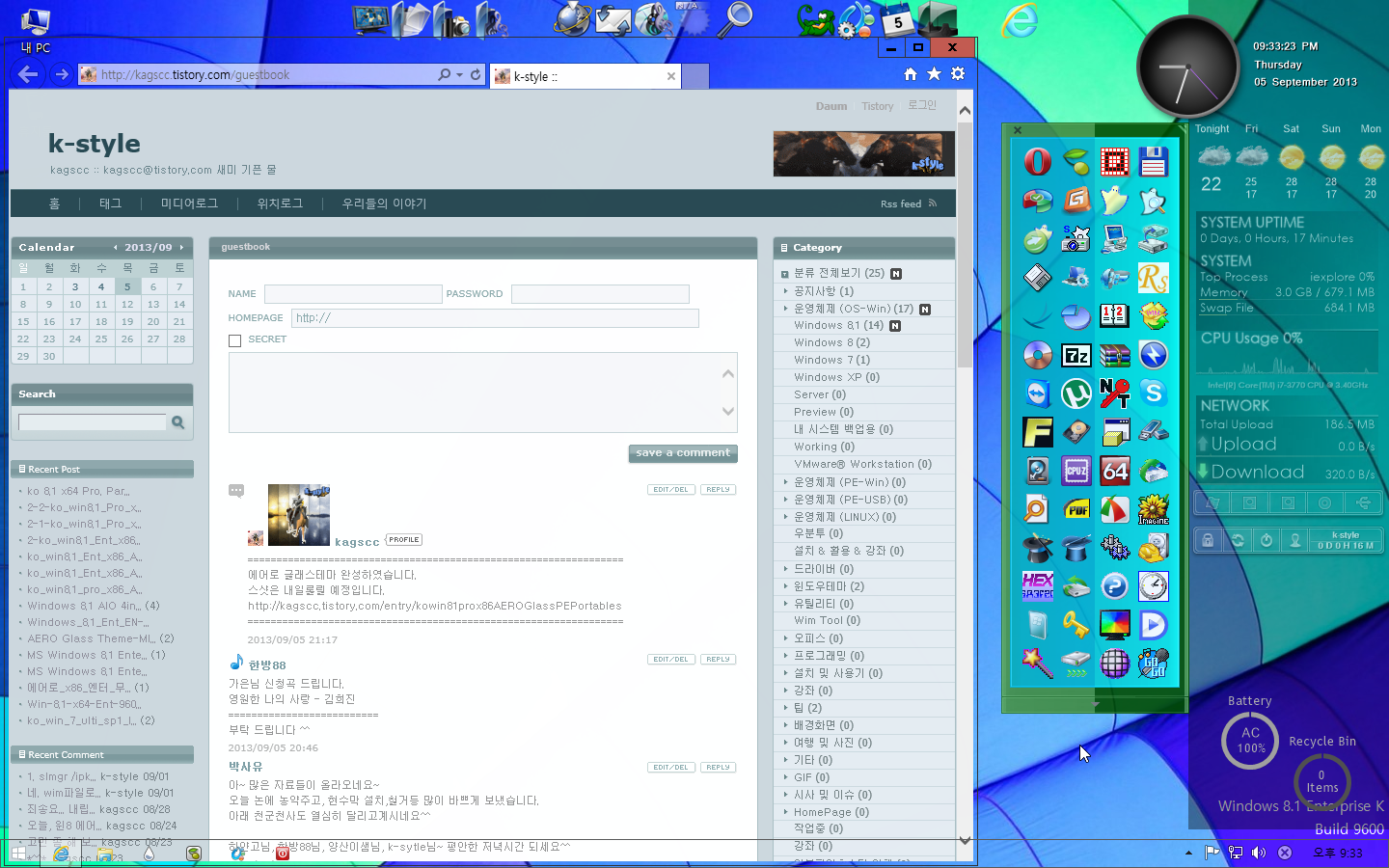Open the magnifier search dock icon
The height and width of the screenshot is (868, 1389).
coord(738,17)
